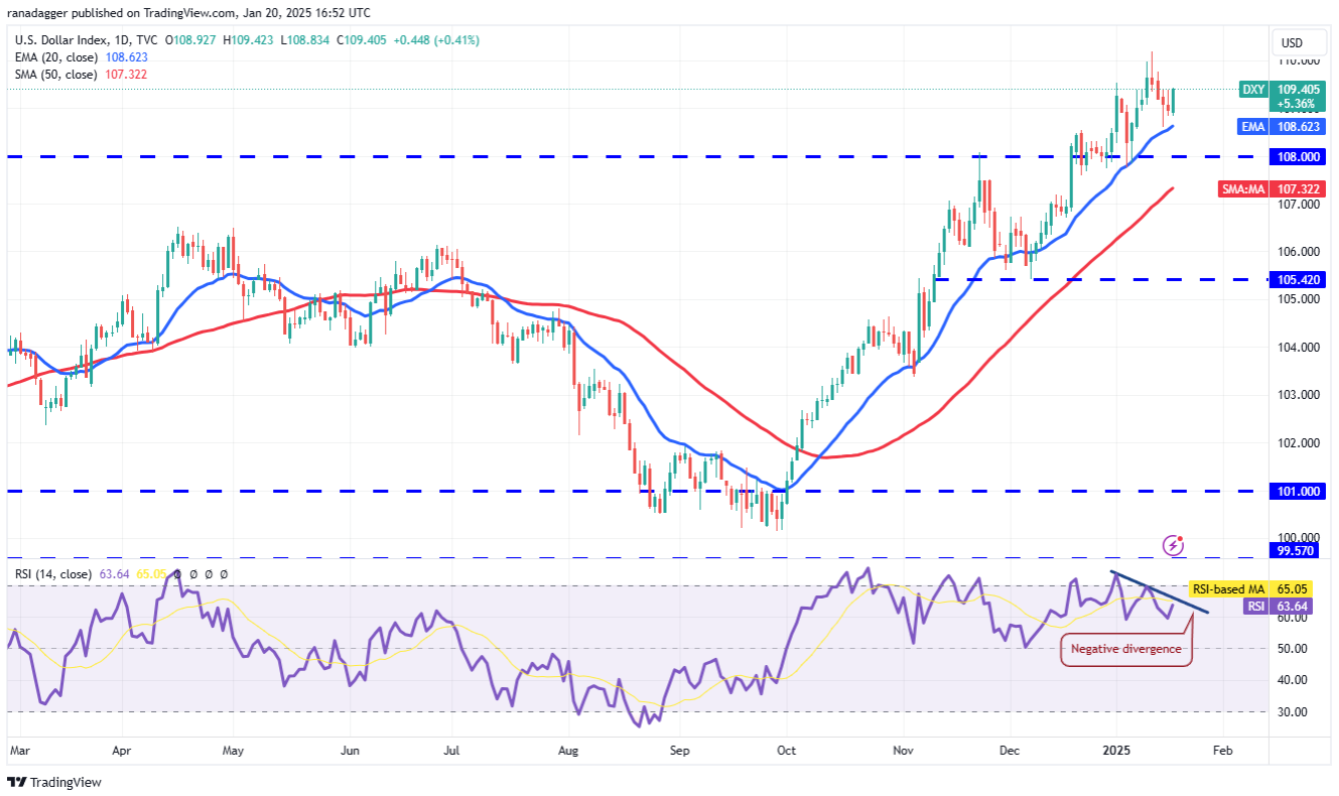Click the 'RSI-based MA' yellow tag
This screenshot has height=796, width=1339.
pos(1229,591)
